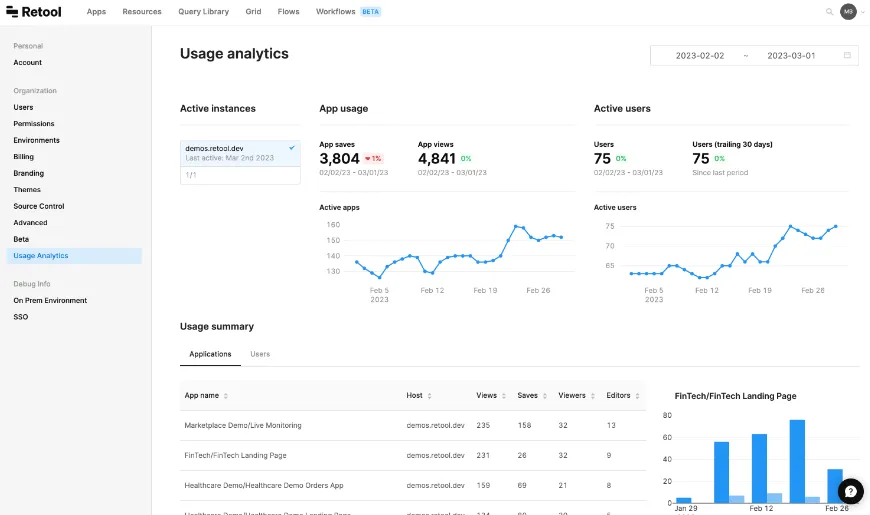The image size is (870, 515).
Task: Switch to the Users tab in Usage summary
Action: (x=260, y=354)
